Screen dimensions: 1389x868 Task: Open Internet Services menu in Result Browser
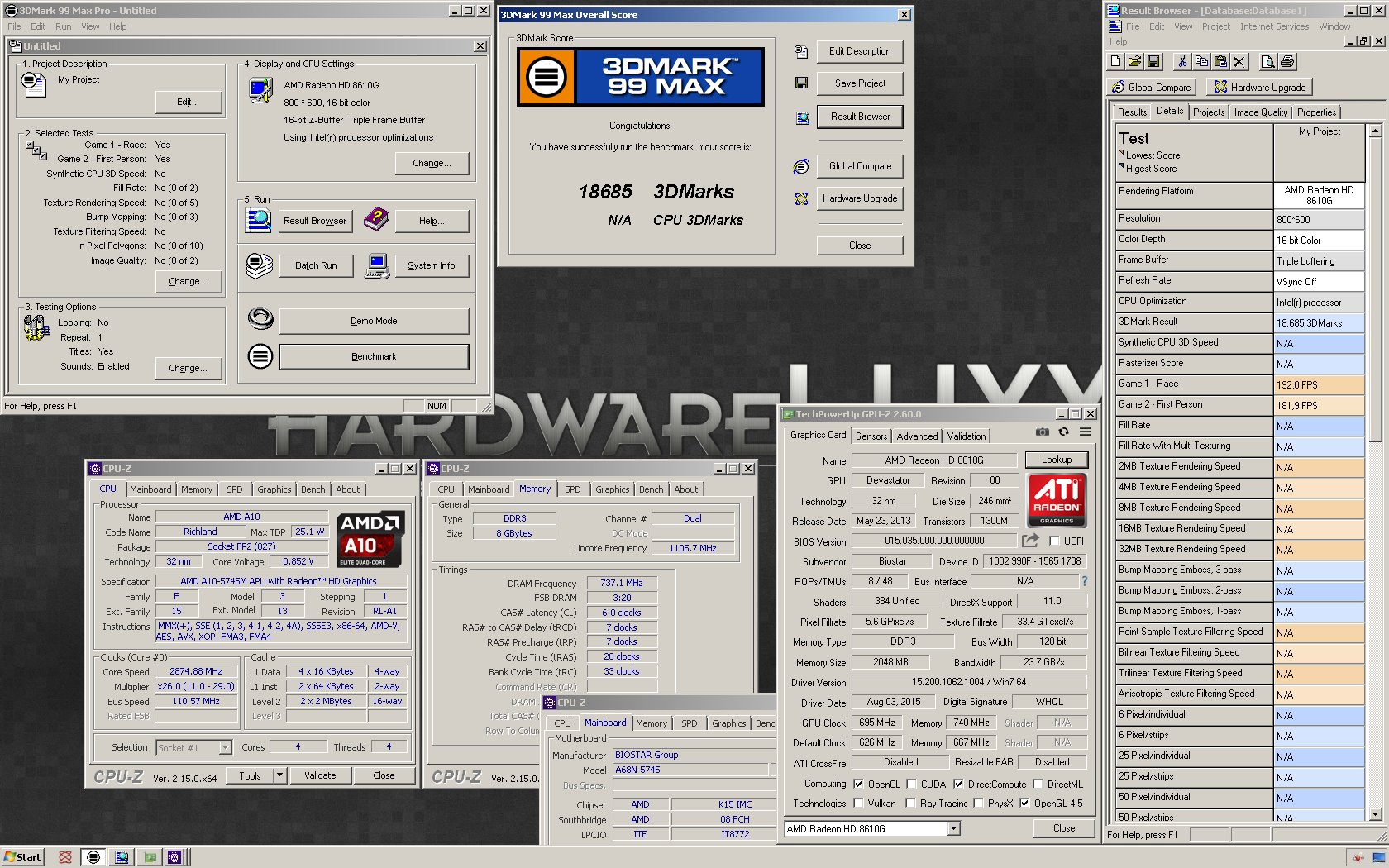coord(1274,26)
